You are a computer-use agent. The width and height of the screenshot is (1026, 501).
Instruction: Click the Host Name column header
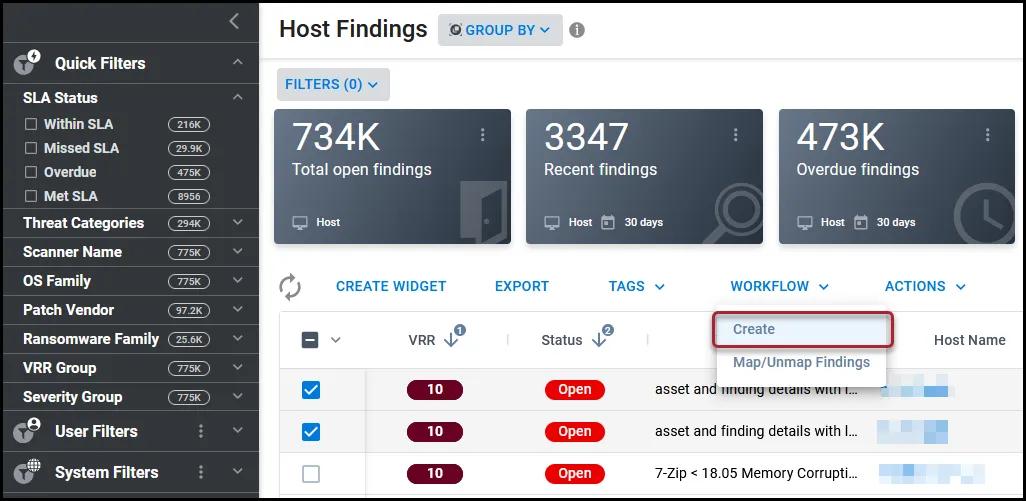click(x=969, y=340)
